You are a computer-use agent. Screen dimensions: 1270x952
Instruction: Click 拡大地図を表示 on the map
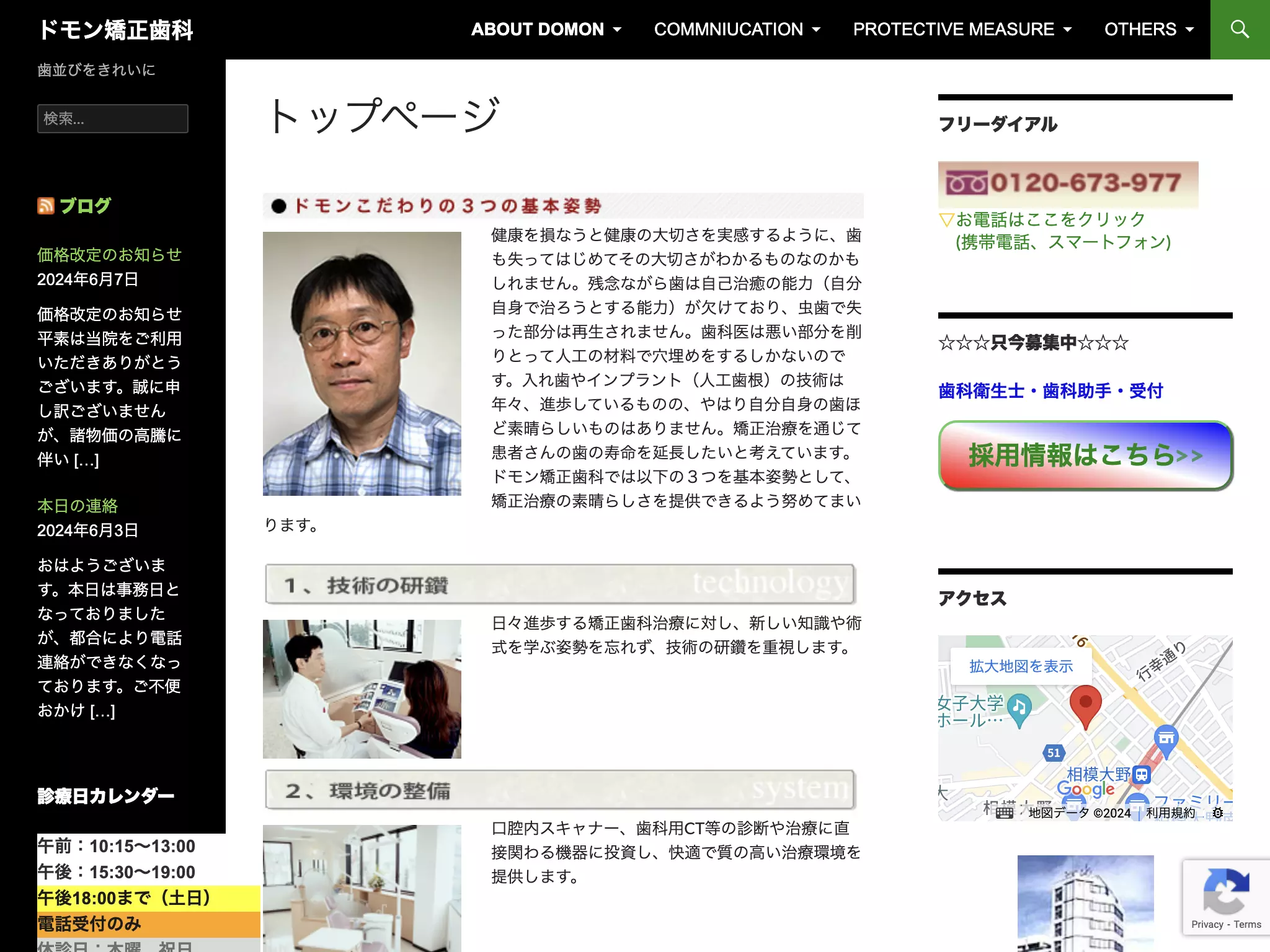coord(1021,666)
